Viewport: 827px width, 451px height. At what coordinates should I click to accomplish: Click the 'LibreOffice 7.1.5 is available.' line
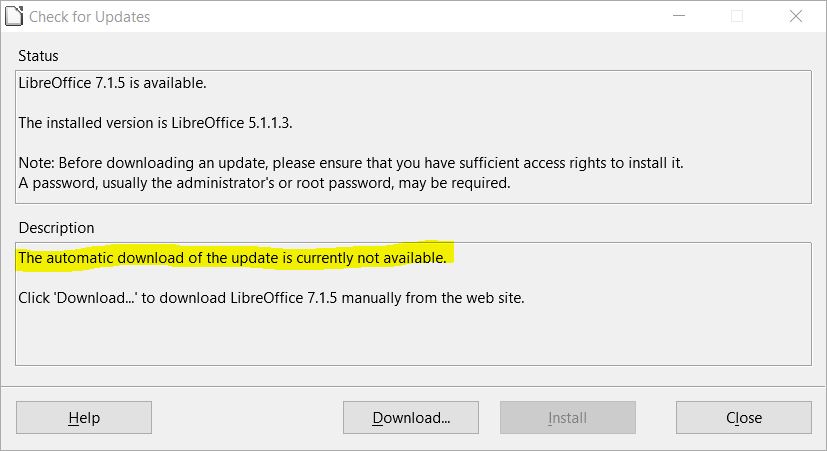[x=113, y=83]
